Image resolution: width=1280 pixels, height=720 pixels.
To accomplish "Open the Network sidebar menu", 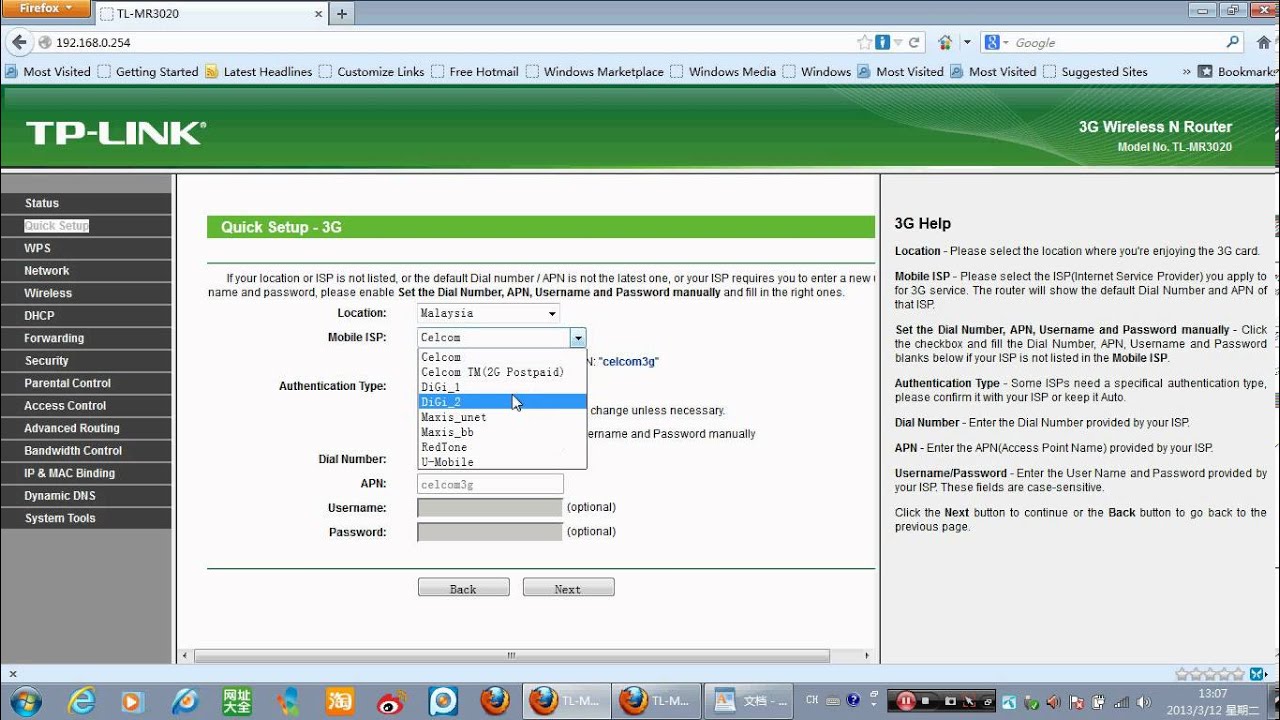I will pyautogui.click(x=86, y=271).
